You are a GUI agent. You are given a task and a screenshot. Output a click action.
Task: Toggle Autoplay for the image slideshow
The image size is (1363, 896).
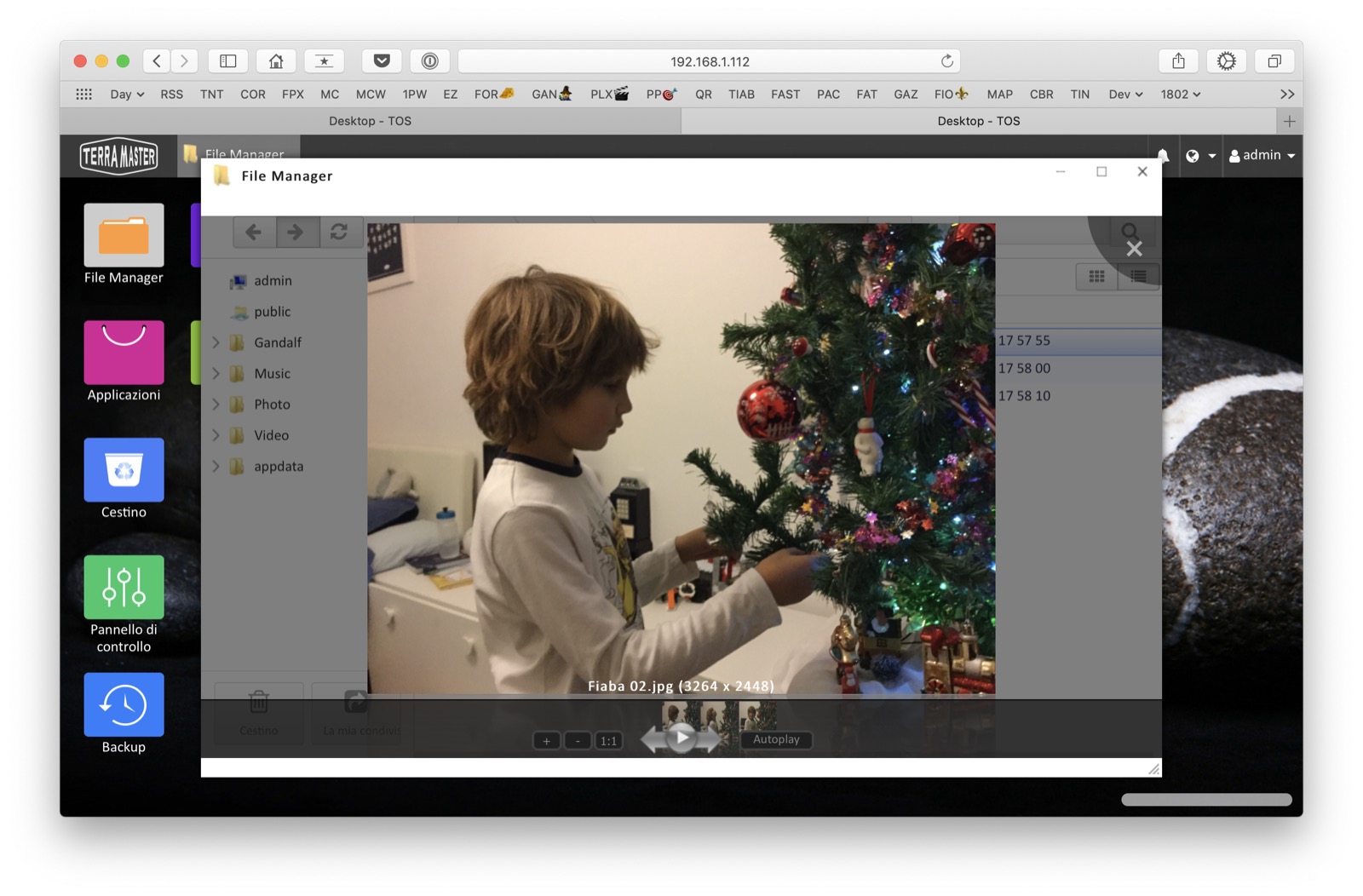[776, 739]
